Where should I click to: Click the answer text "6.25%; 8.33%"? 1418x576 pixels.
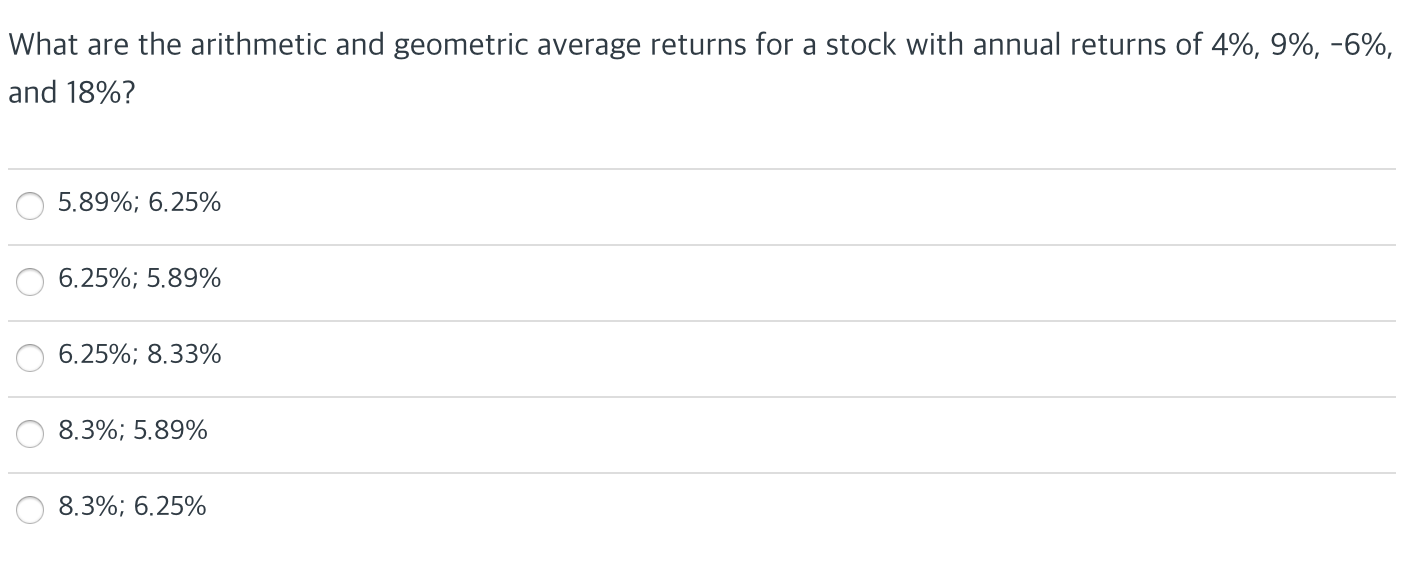[138, 355]
